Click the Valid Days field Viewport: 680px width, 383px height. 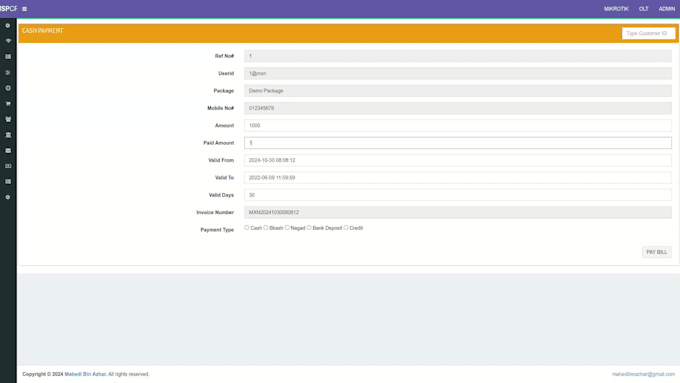pyautogui.click(x=458, y=195)
